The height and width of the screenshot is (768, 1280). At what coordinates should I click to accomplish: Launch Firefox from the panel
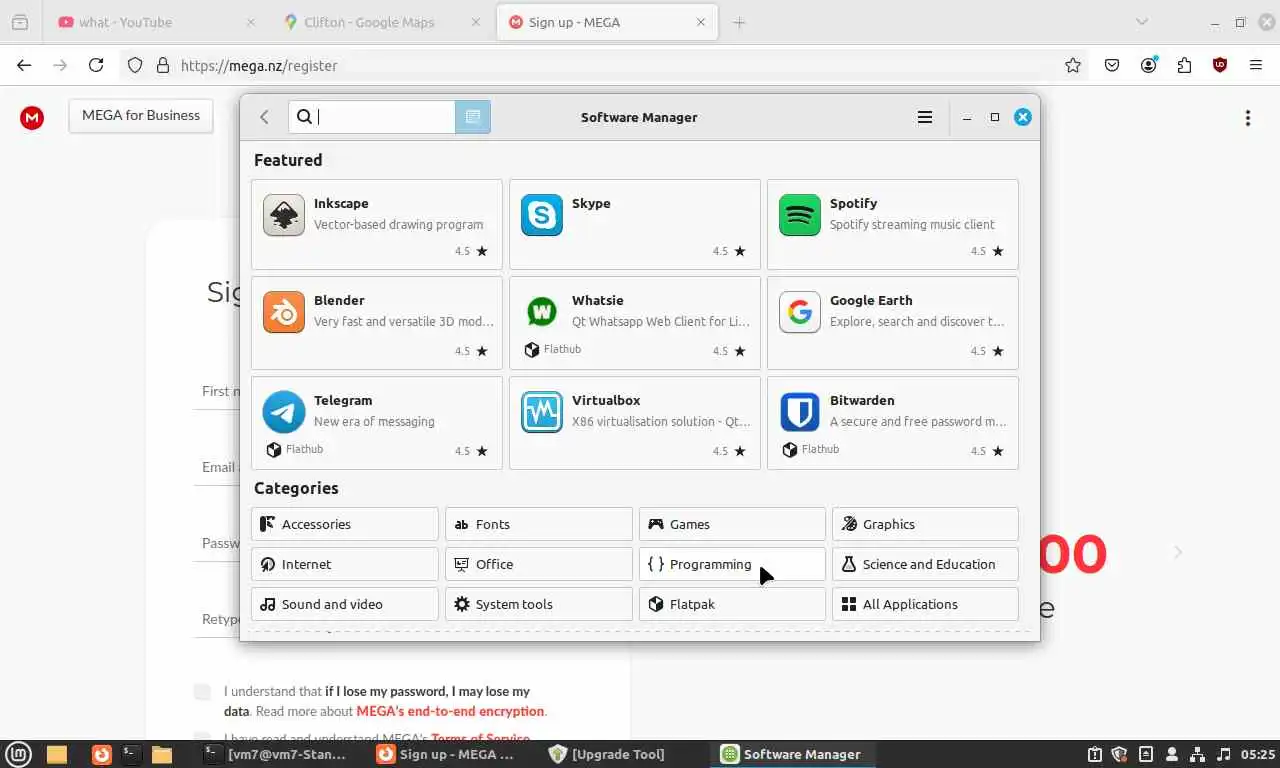(101, 754)
